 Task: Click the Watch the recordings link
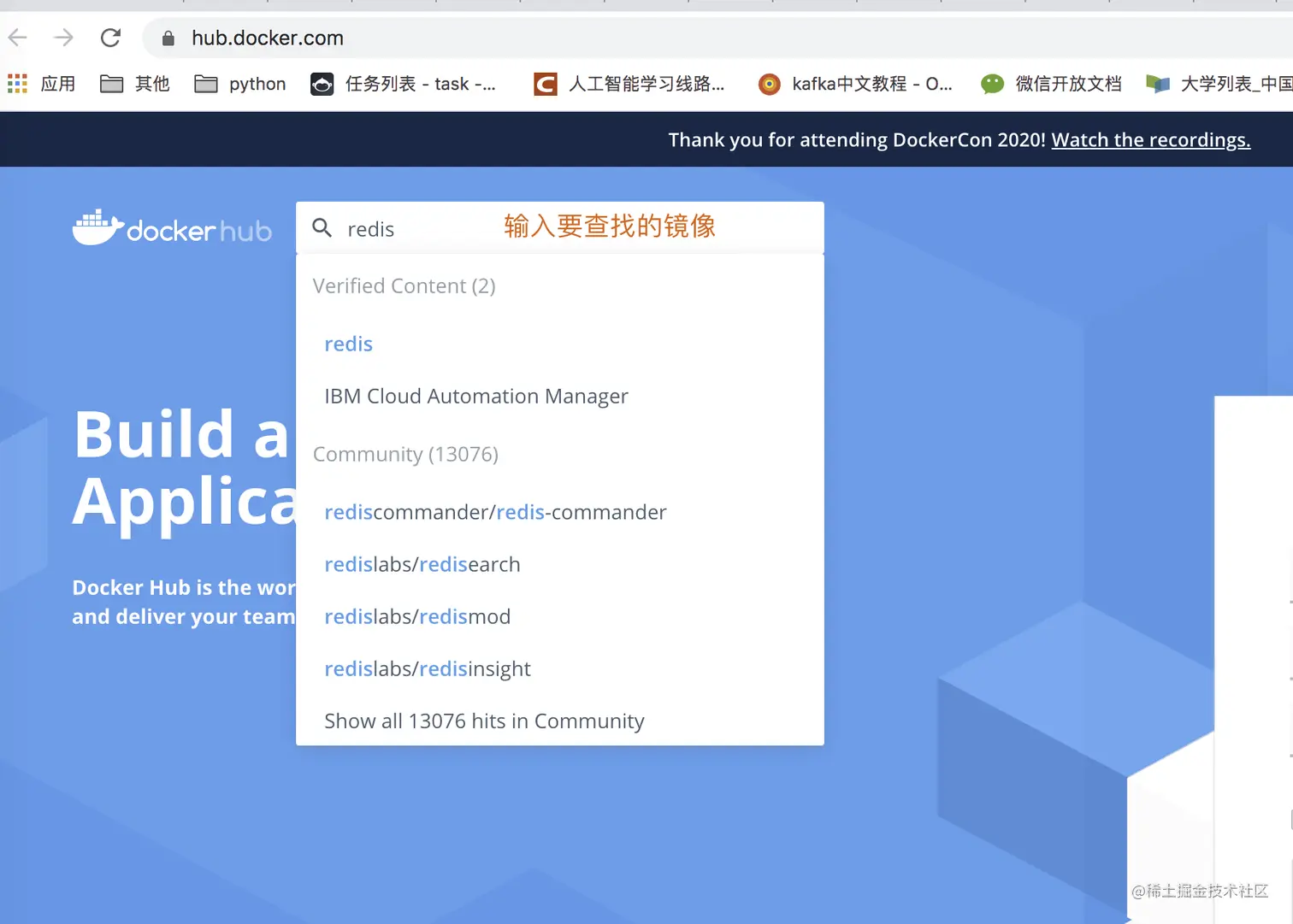click(x=1151, y=140)
